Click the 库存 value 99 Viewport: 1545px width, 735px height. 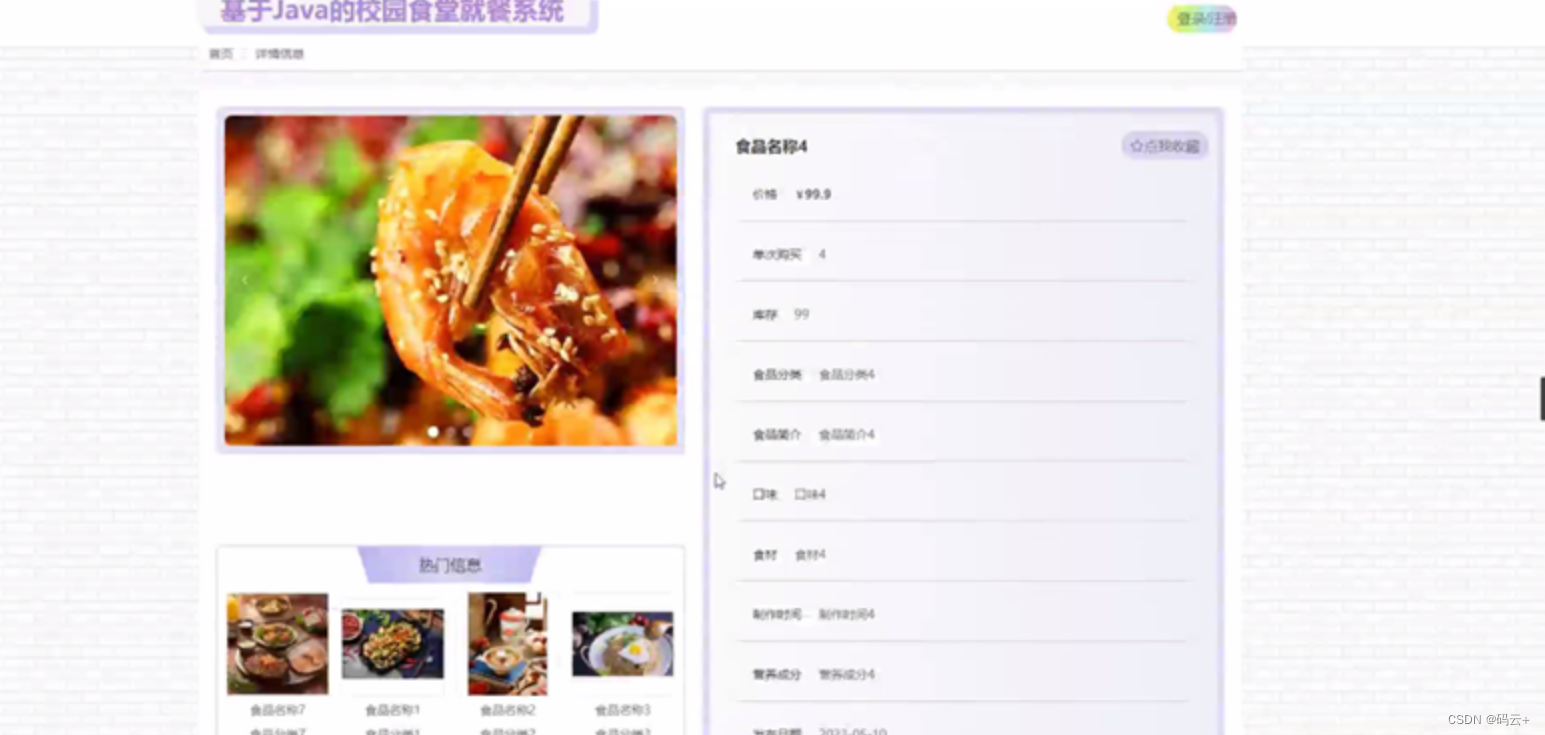801,314
